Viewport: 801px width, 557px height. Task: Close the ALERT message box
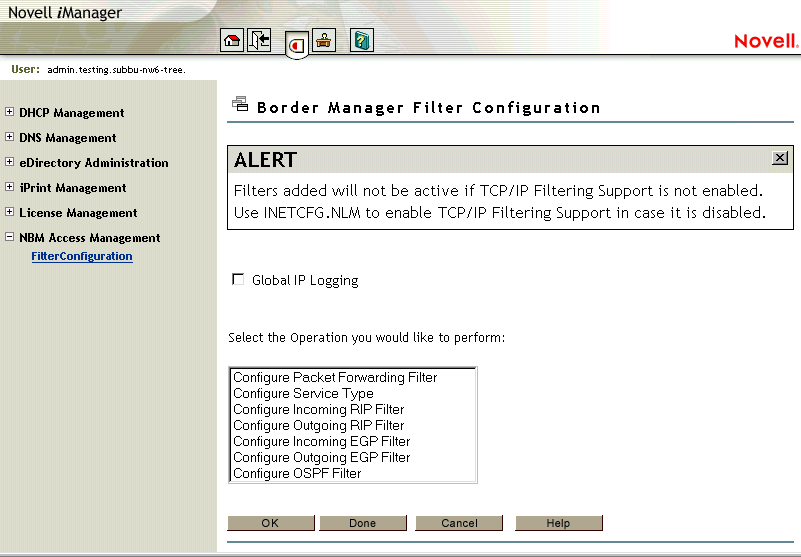(x=780, y=158)
